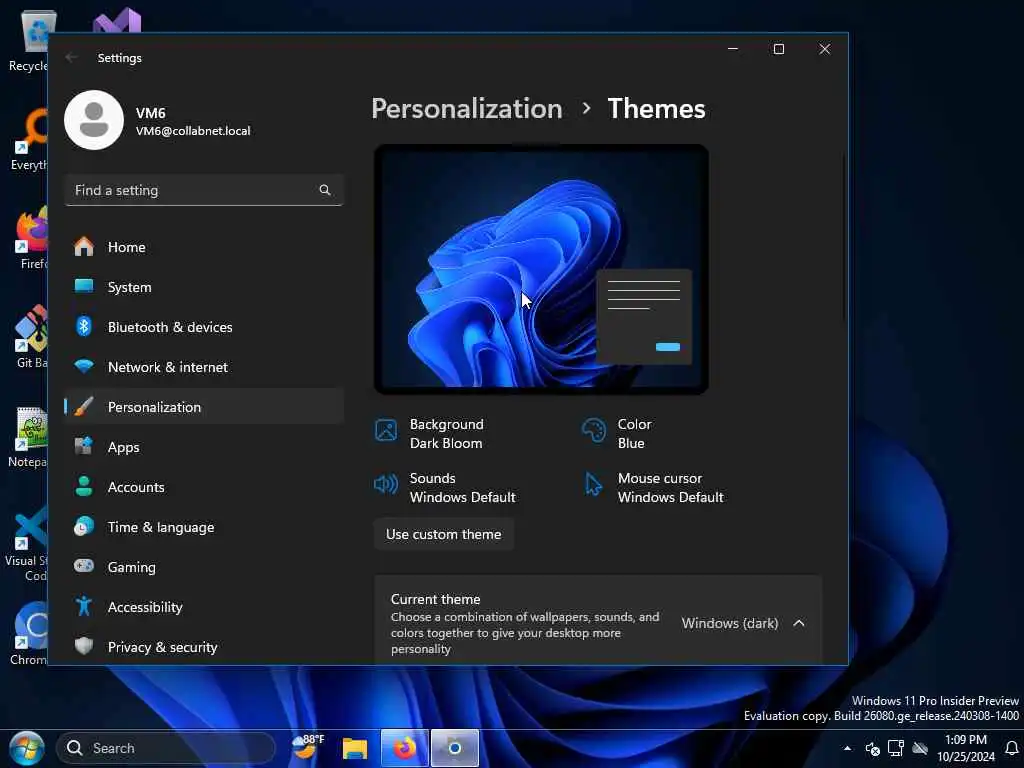Screen dimensions: 1024x768
Task: Click the Settings window scrollbar
Action: point(843,236)
